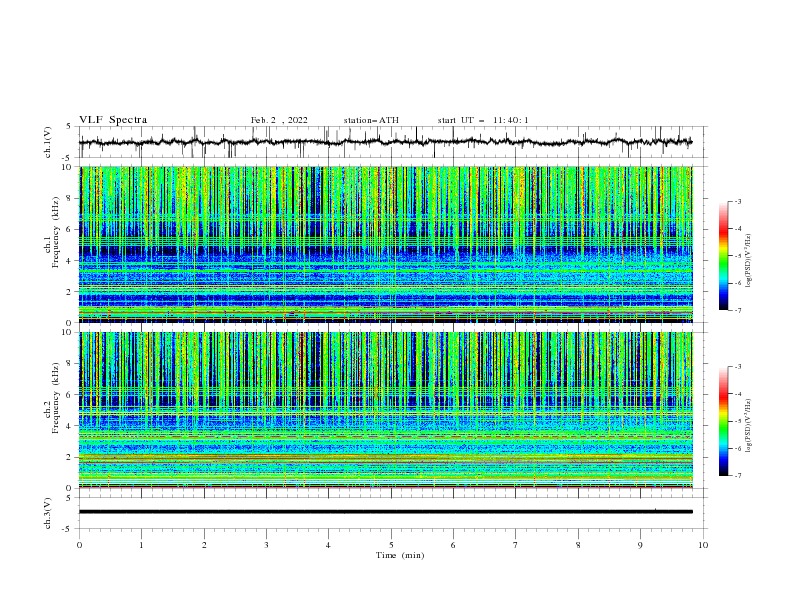Click the "-3" label on lower color bar
792x612 pixels.
[x=738, y=367]
